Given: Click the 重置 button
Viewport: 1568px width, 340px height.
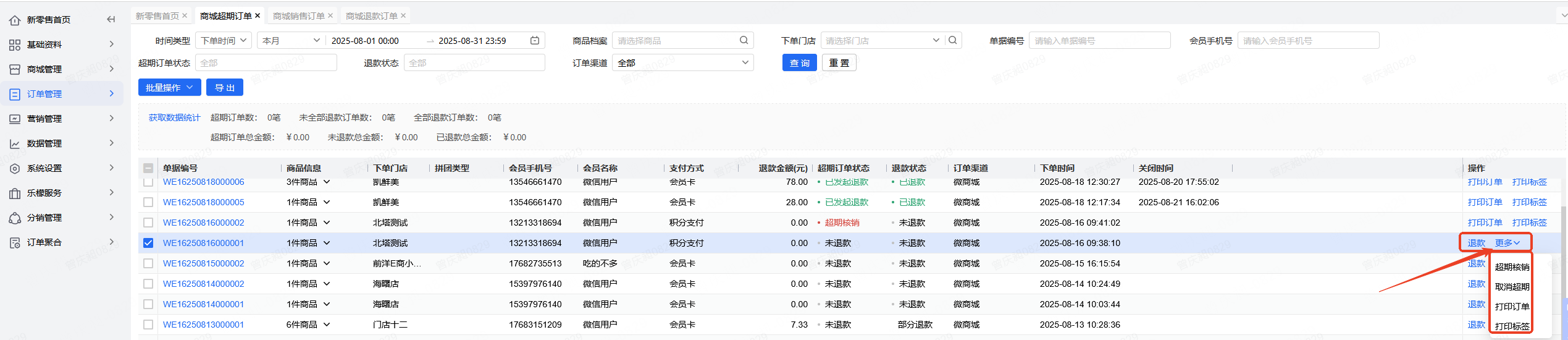Looking at the screenshot, I should [x=839, y=63].
